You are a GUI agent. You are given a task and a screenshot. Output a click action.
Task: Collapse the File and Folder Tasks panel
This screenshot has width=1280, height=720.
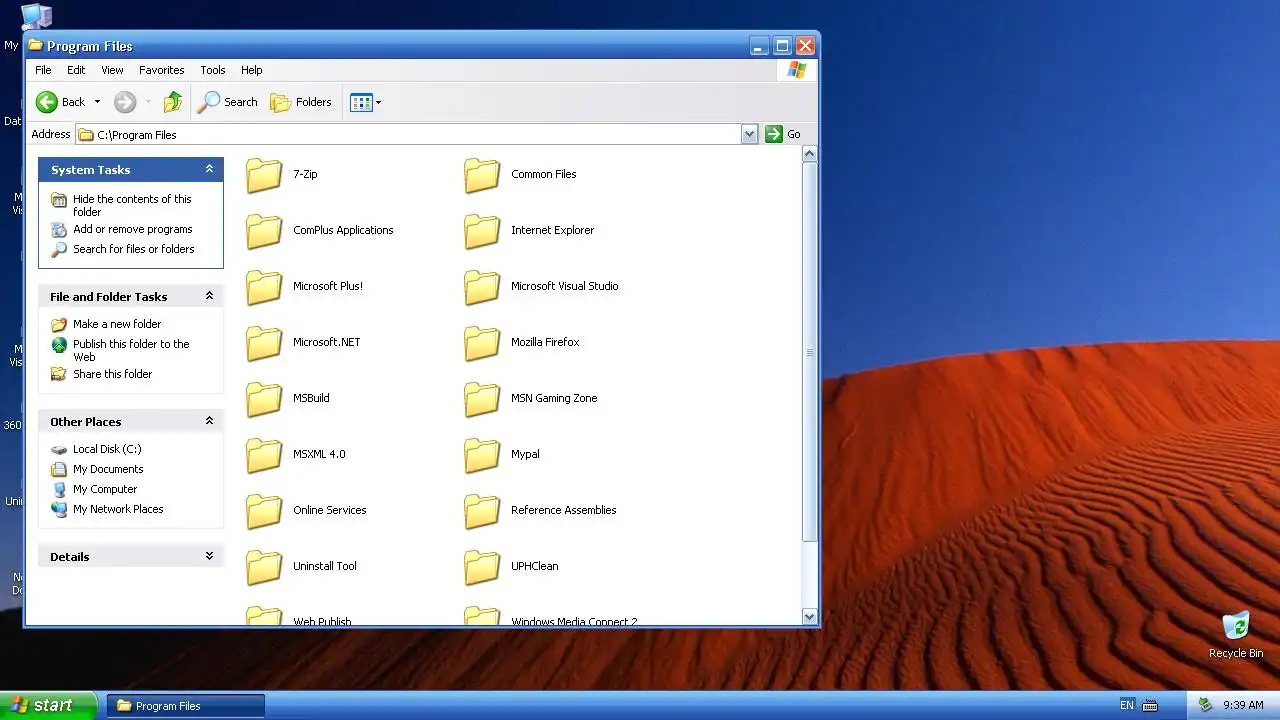pos(209,296)
